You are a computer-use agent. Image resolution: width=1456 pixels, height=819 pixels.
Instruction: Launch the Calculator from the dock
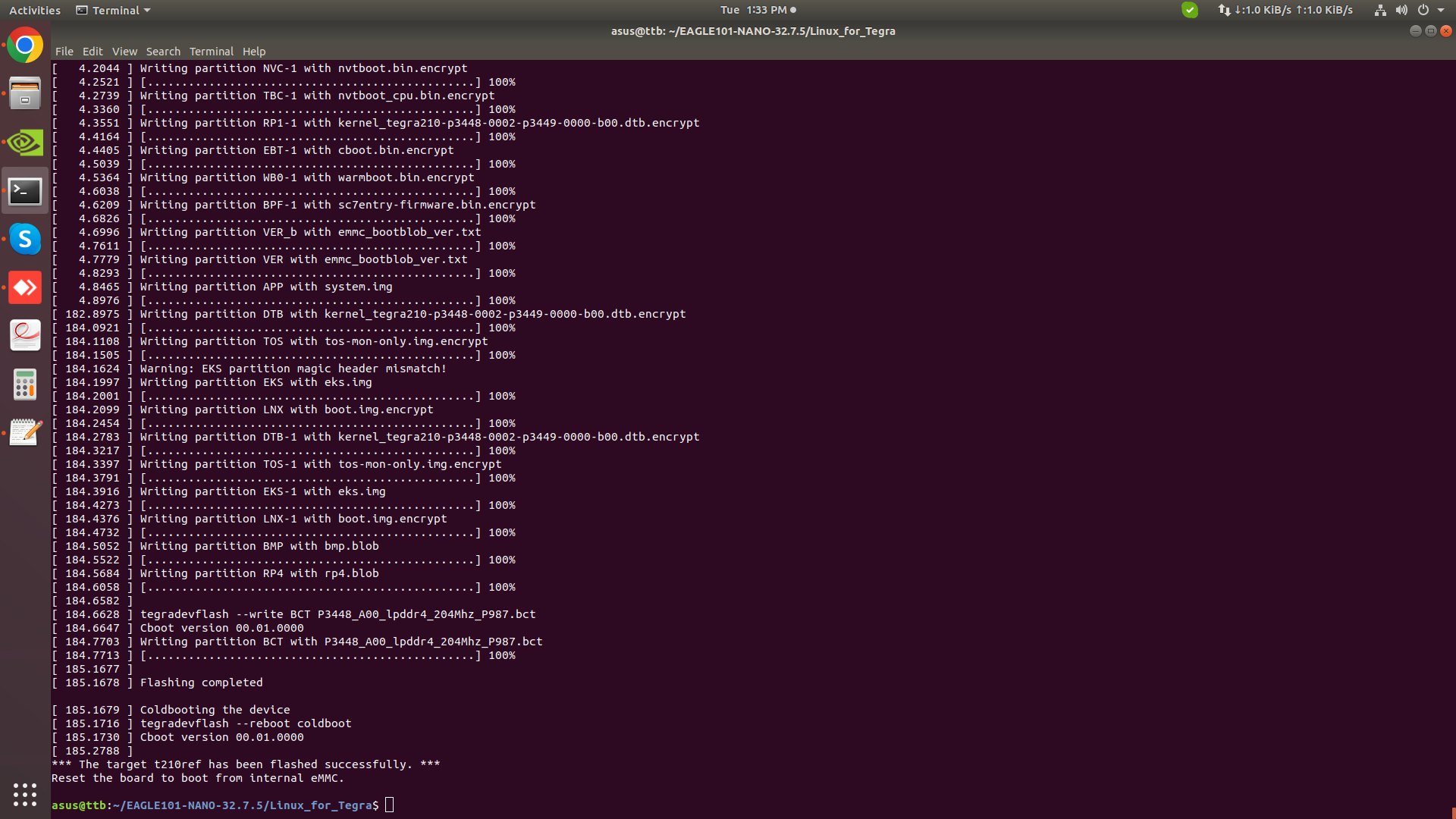click(x=25, y=384)
